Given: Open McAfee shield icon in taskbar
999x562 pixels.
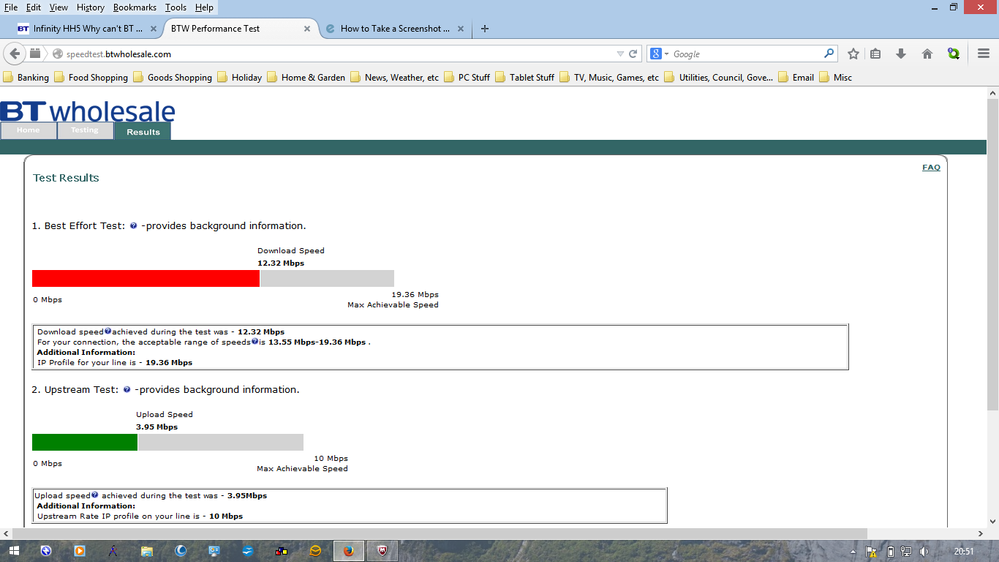Looking at the screenshot, I should 382,551.
